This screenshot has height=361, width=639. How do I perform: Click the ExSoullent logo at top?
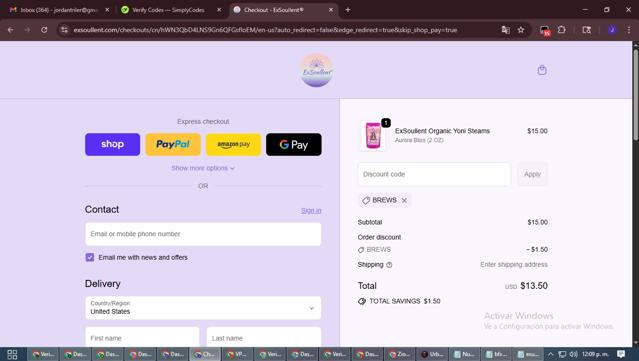coord(317,70)
